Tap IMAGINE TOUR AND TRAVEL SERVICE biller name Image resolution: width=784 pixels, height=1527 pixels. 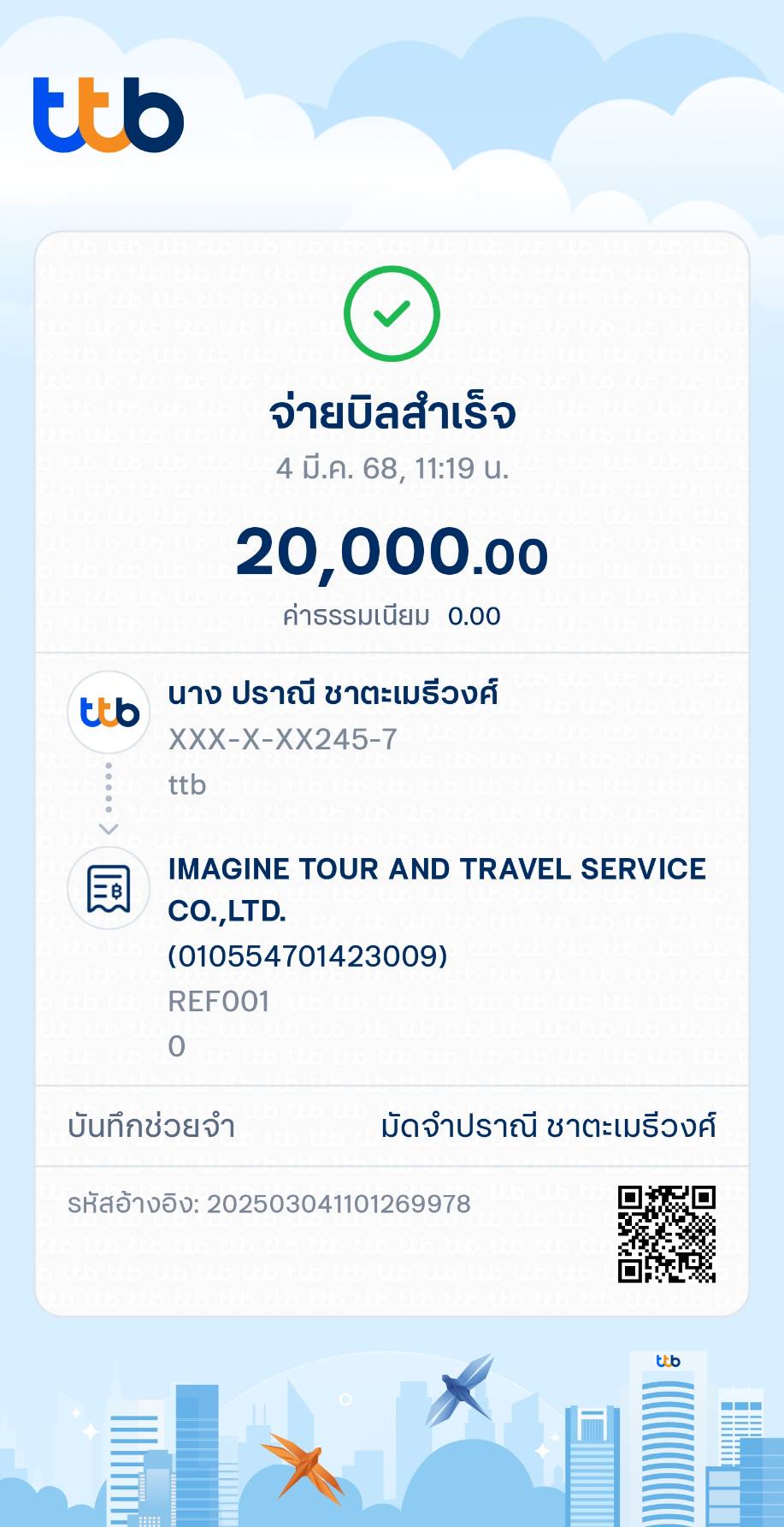[x=437, y=869]
